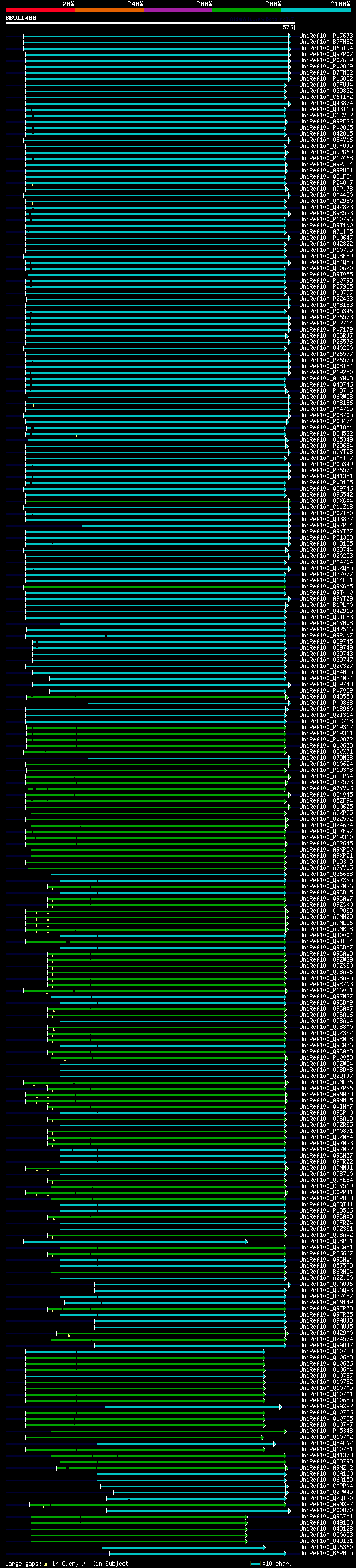Viewport: 356px width, 1568px height.
Task: Select hit label UniRef100_Q9S7X1
Action: (x=326, y=1516)
